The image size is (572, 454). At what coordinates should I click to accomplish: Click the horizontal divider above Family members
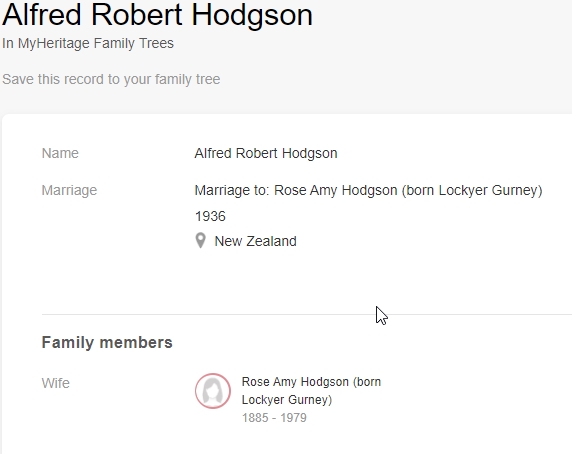(306, 314)
